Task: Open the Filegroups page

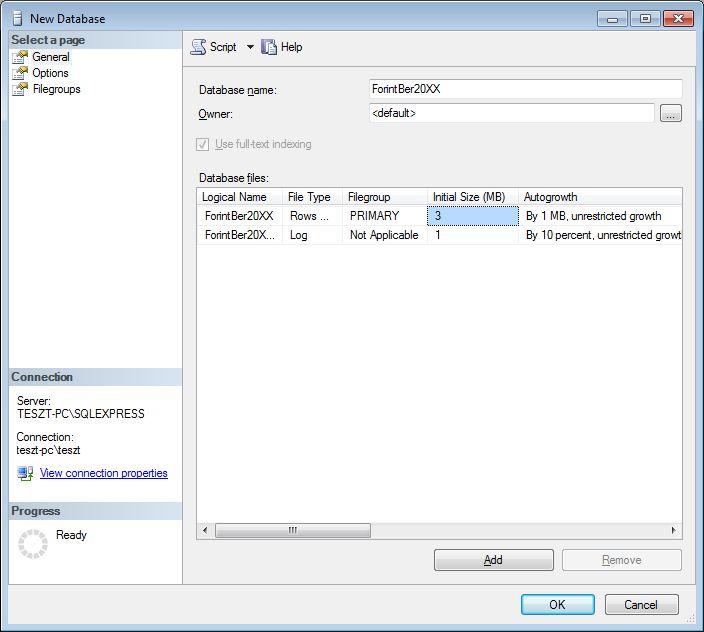Action: (56, 89)
